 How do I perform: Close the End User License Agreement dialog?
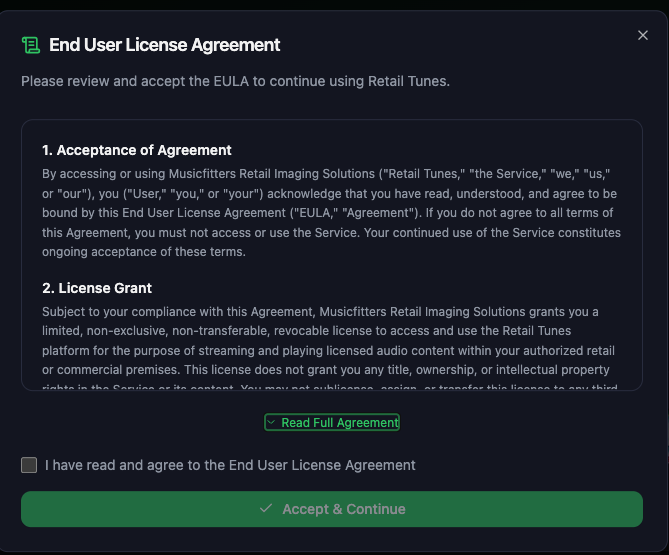pos(643,35)
